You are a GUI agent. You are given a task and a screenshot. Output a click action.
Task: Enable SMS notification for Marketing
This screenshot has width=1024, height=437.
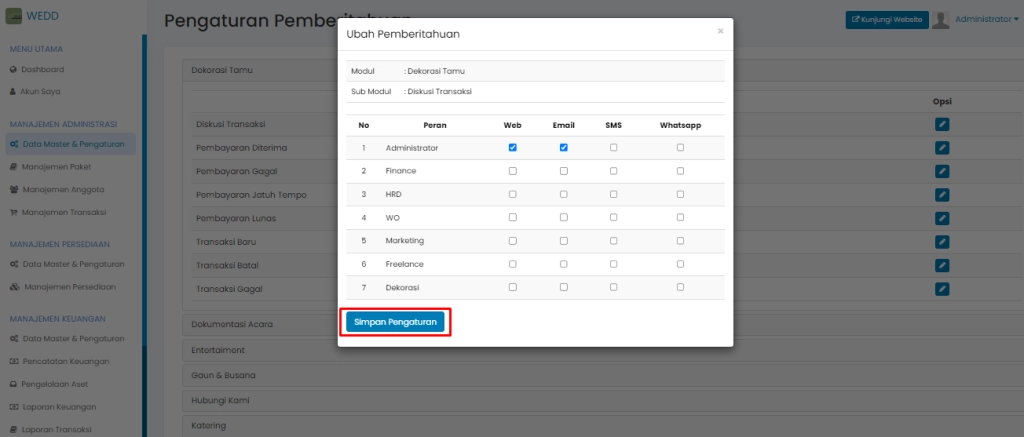613,241
